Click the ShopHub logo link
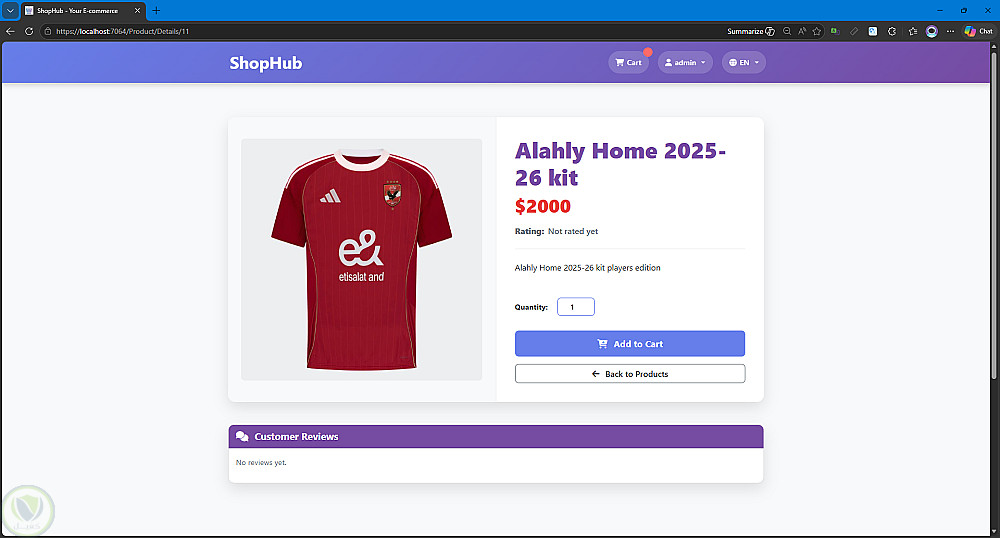 point(265,63)
